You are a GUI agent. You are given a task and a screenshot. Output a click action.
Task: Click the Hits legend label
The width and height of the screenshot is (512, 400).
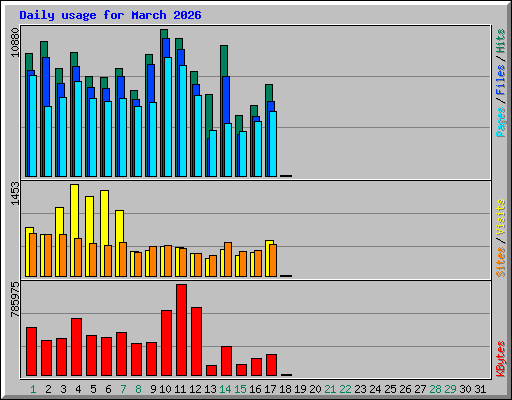pyautogui.click(x=500, y=41)
